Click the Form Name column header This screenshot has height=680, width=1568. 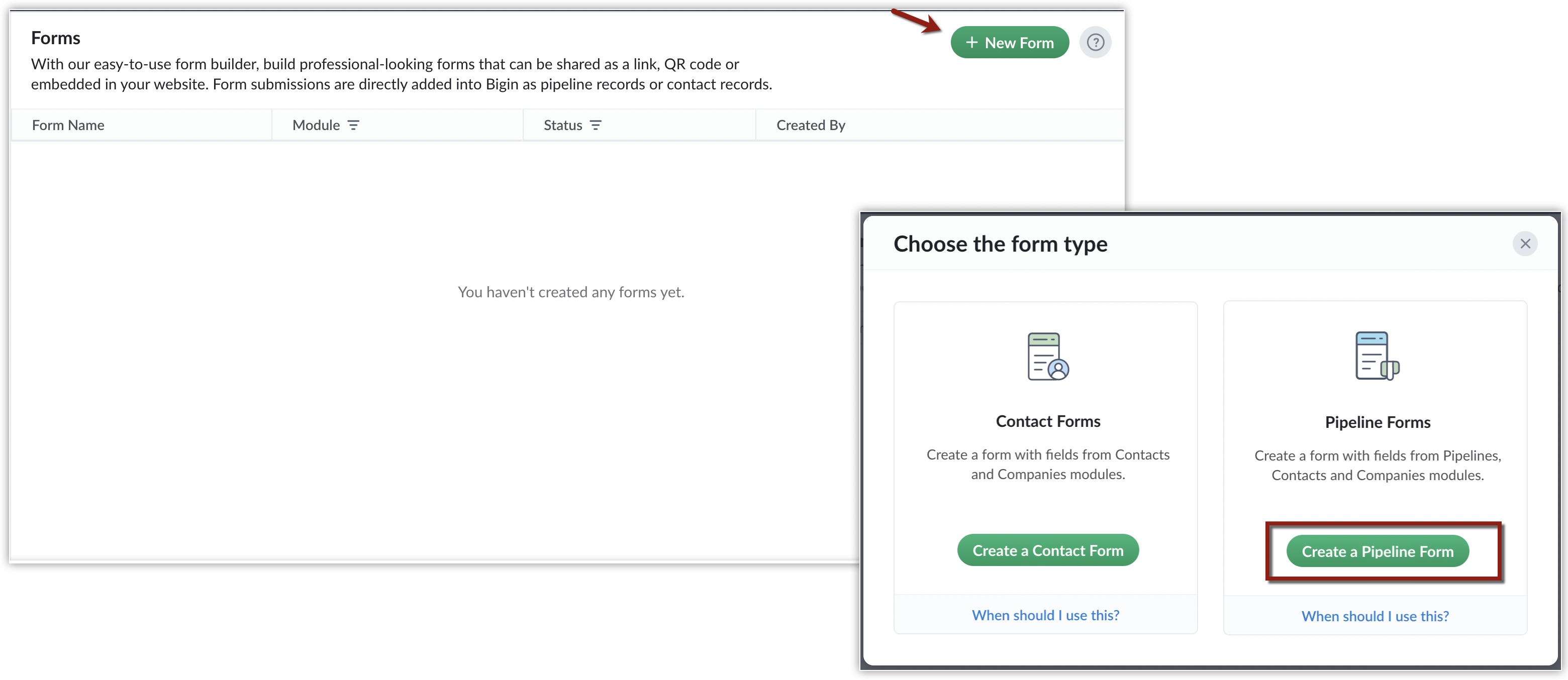pyautogui.click(x=68, y=125)
